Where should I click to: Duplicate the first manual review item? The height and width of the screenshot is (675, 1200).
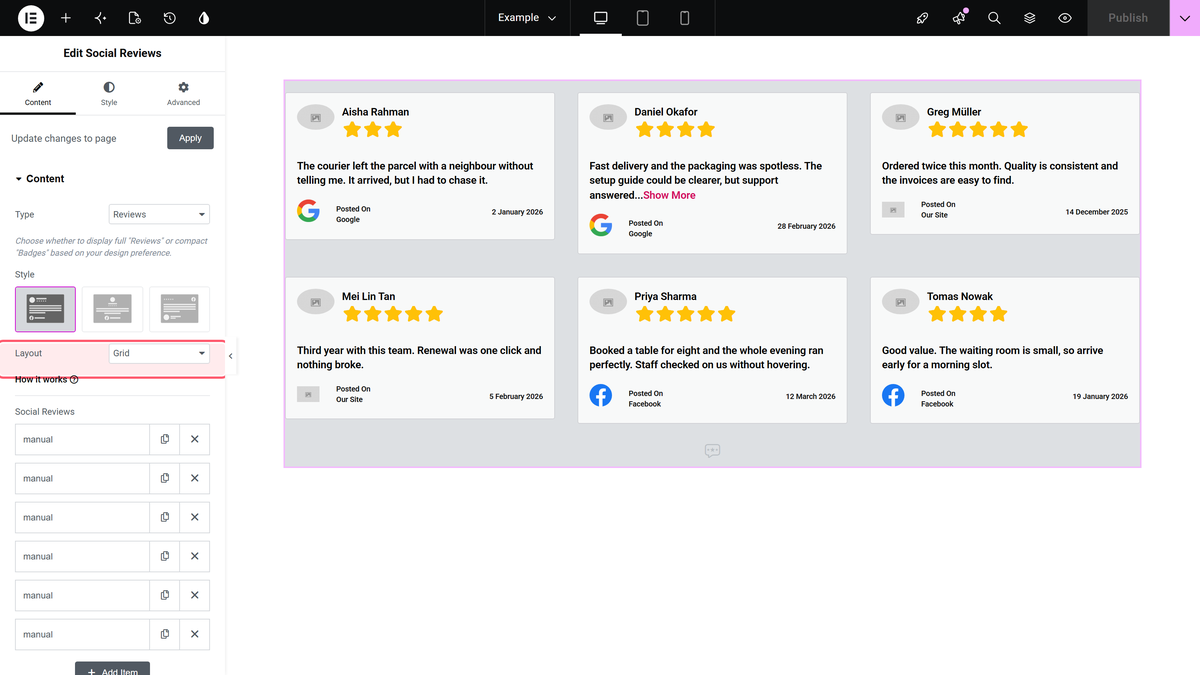click(165, 439)
